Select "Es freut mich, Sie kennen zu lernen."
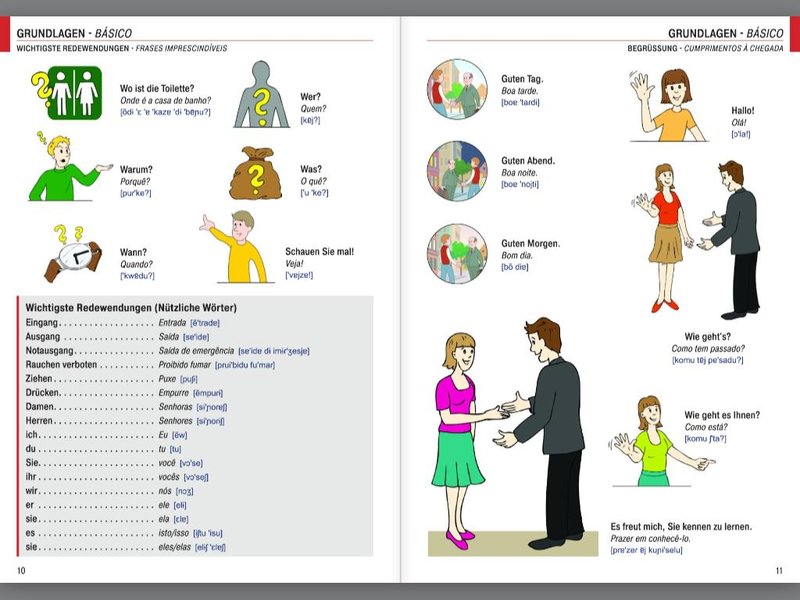This screenshot has height=600, width=800. click(x=681, y=527)
